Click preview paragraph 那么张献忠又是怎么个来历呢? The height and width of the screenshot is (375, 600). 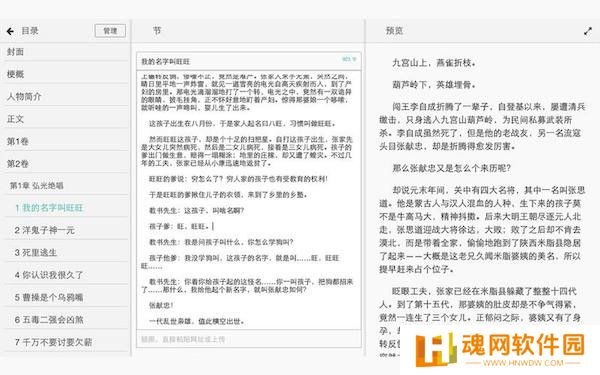tap(452, 168)
